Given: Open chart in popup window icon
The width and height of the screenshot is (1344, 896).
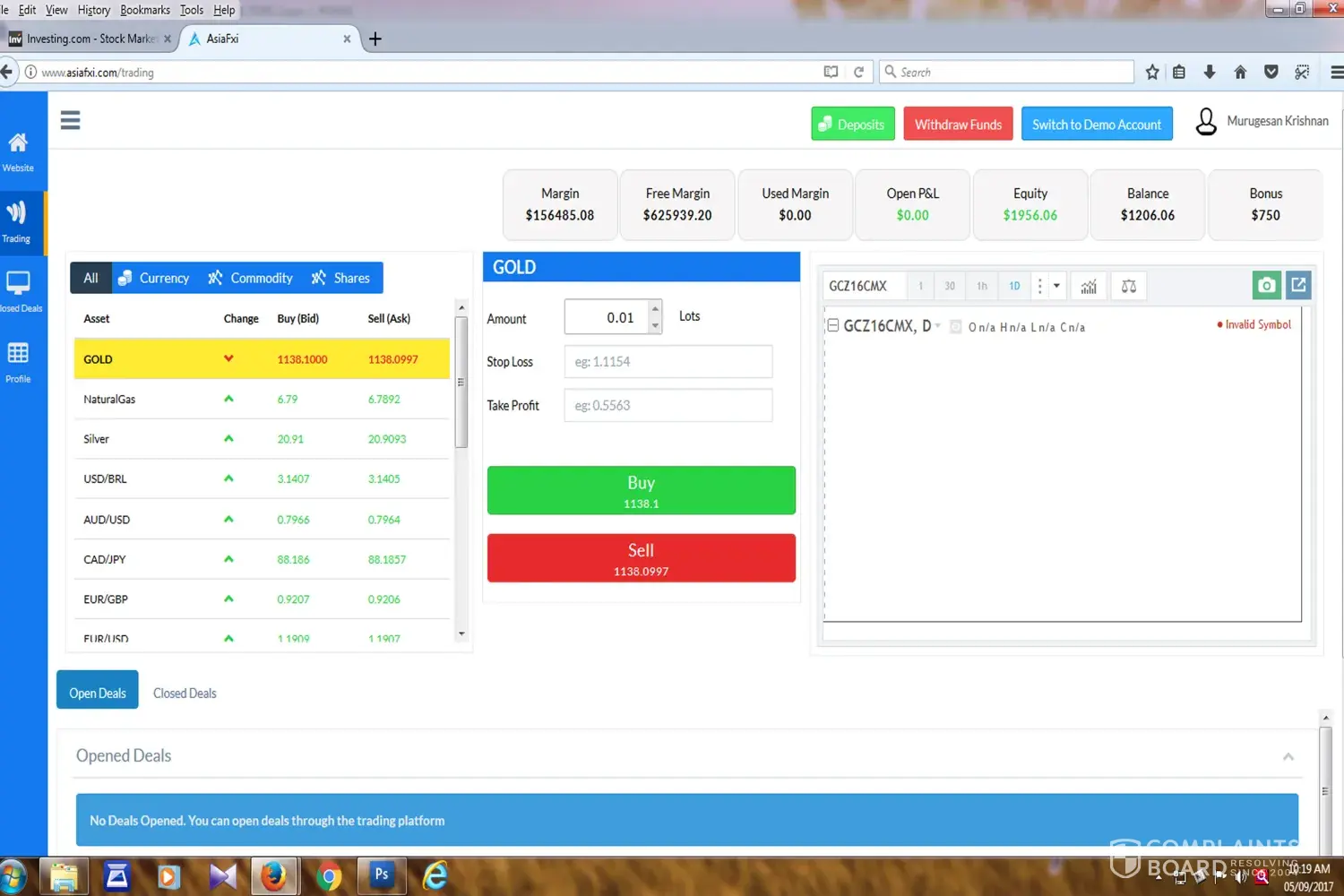Looking at the screenshot, I should (1298, 286).
